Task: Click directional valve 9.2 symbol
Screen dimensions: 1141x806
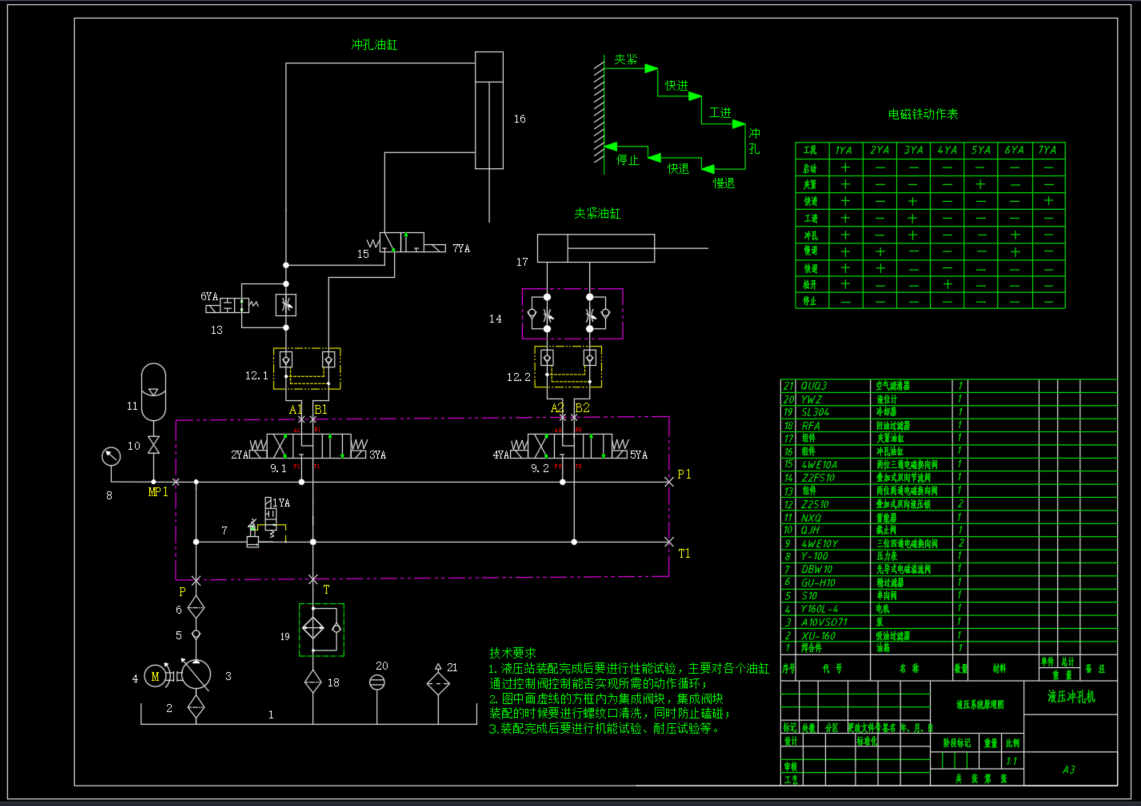Action: [569, 445]
